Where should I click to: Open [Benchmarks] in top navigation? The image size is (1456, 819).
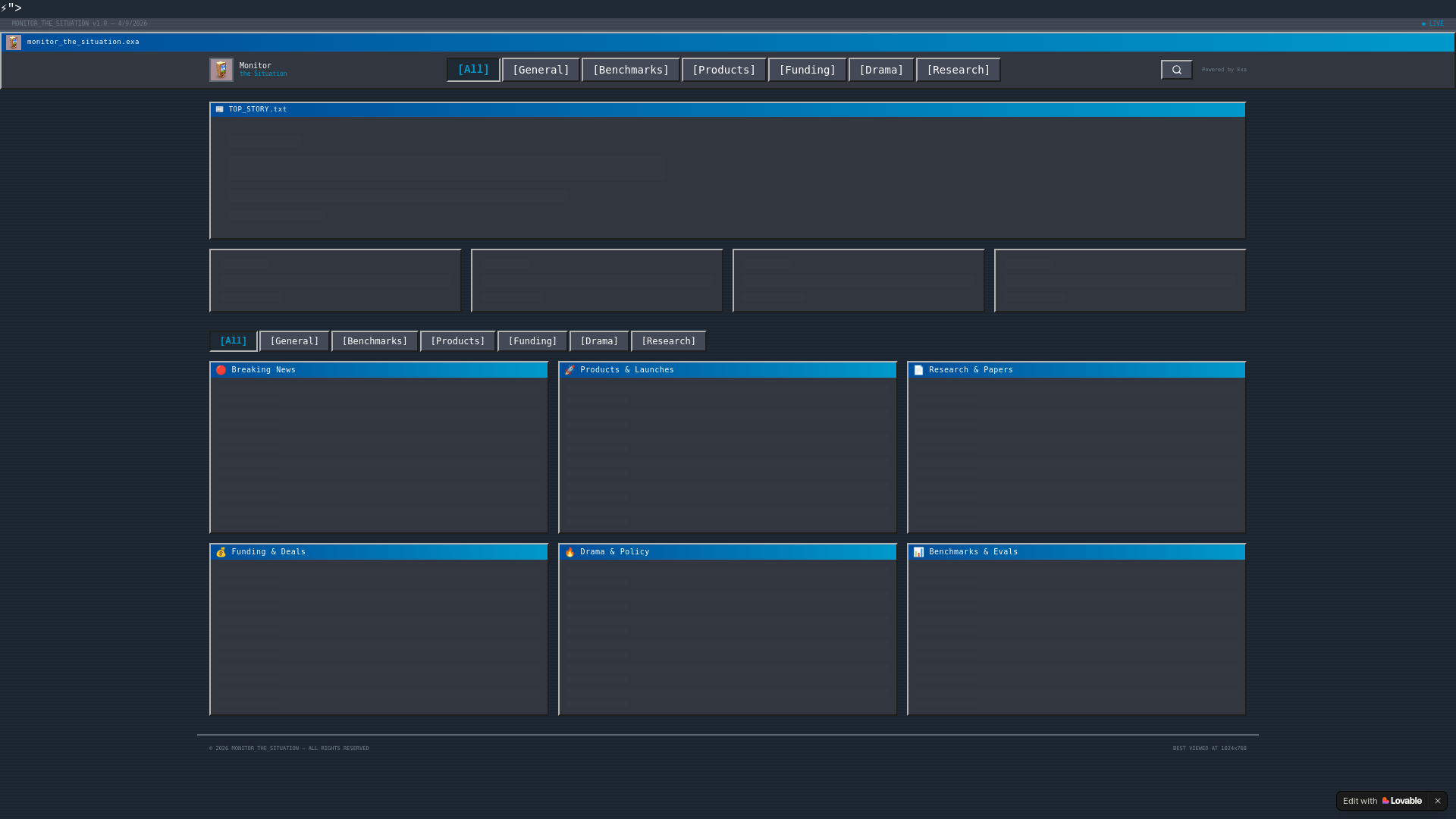pyautogui.click(x=631, y=70)
